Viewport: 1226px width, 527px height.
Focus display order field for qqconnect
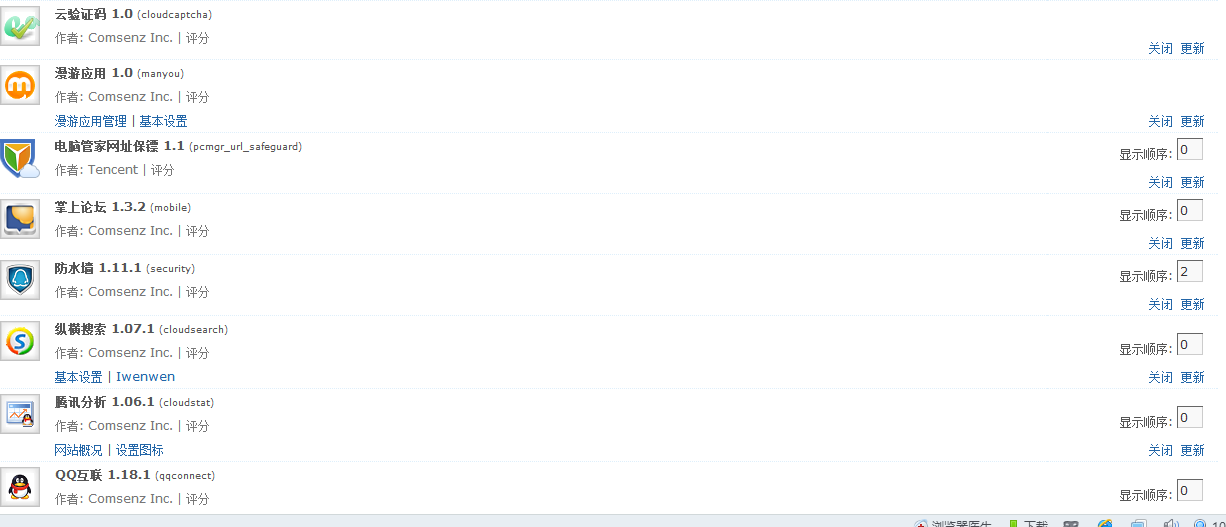coord(1189,490)
